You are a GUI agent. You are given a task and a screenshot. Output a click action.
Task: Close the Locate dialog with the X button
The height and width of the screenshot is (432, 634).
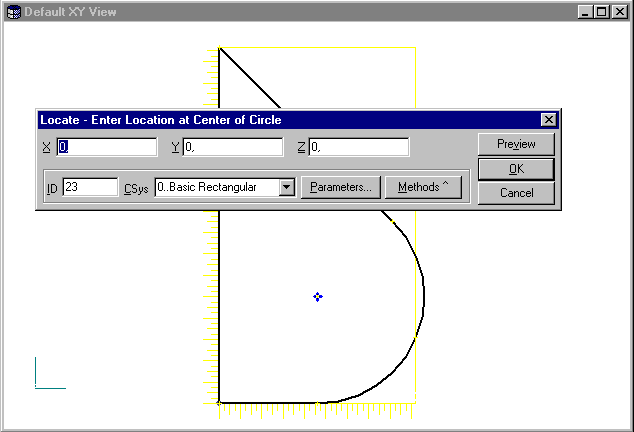549,120
